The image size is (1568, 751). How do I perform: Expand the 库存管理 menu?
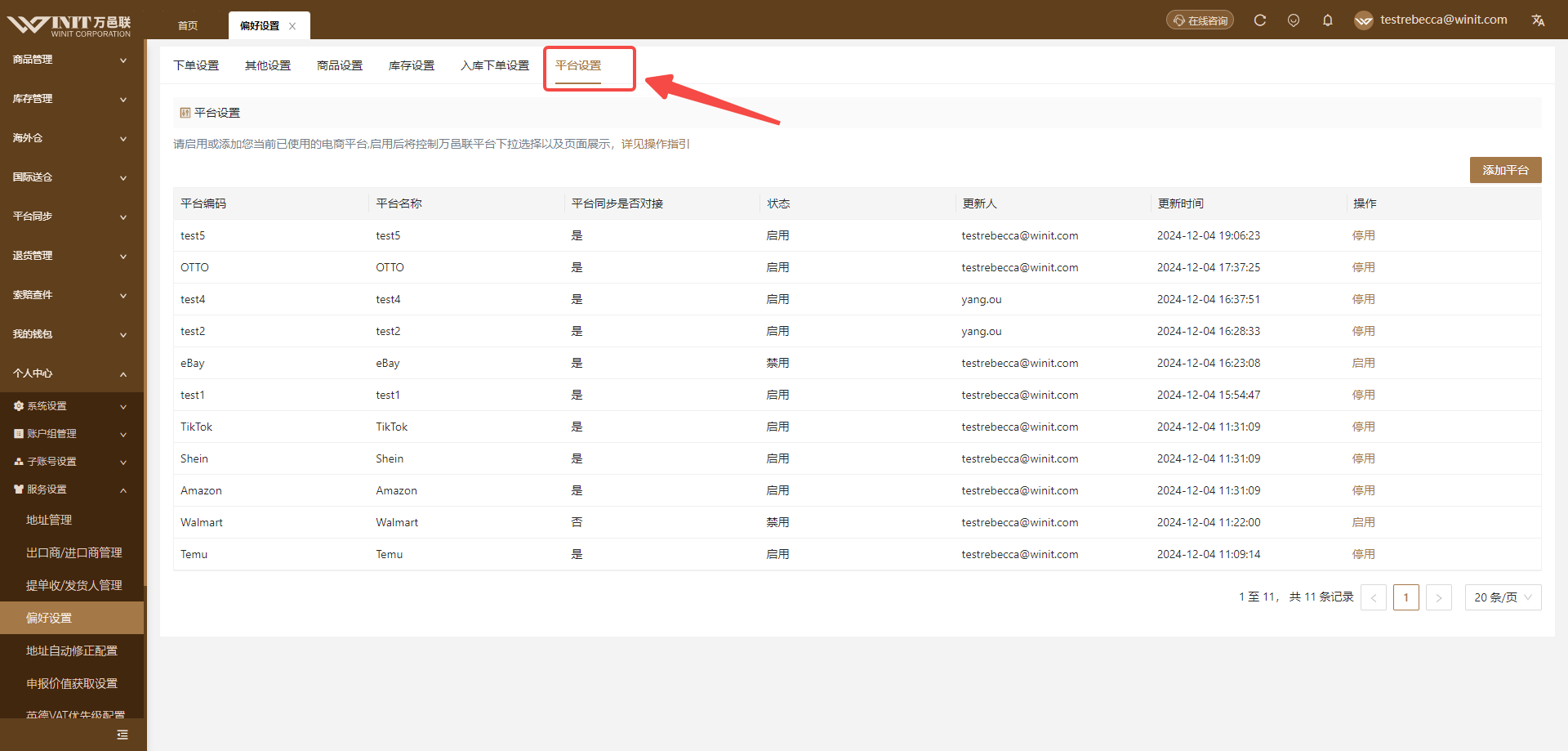point(72,99)
